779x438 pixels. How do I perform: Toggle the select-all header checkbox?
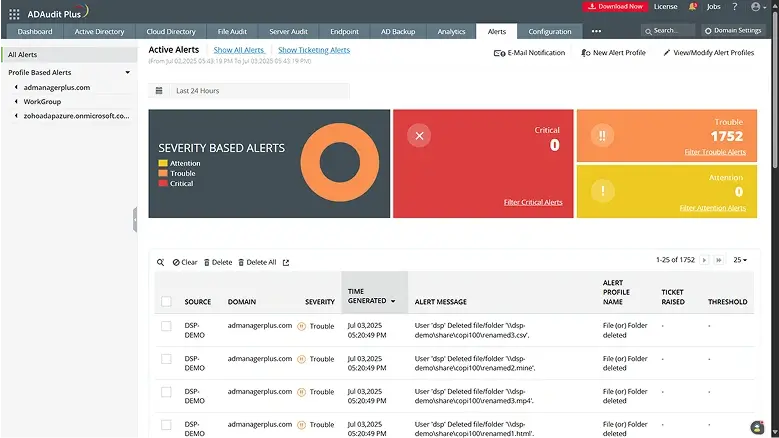(166, 301)
